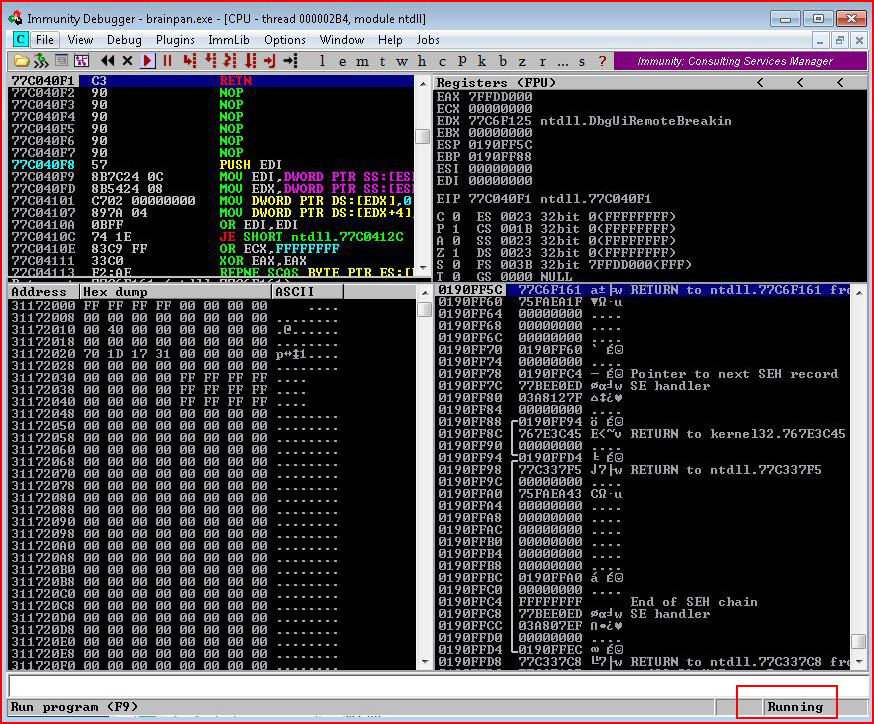Viewport: 874px width, 724px height.
Task: Select JE SHORT ntdll.77C0412C instruction
Action: pyautogui.click(x=212, y=237)
